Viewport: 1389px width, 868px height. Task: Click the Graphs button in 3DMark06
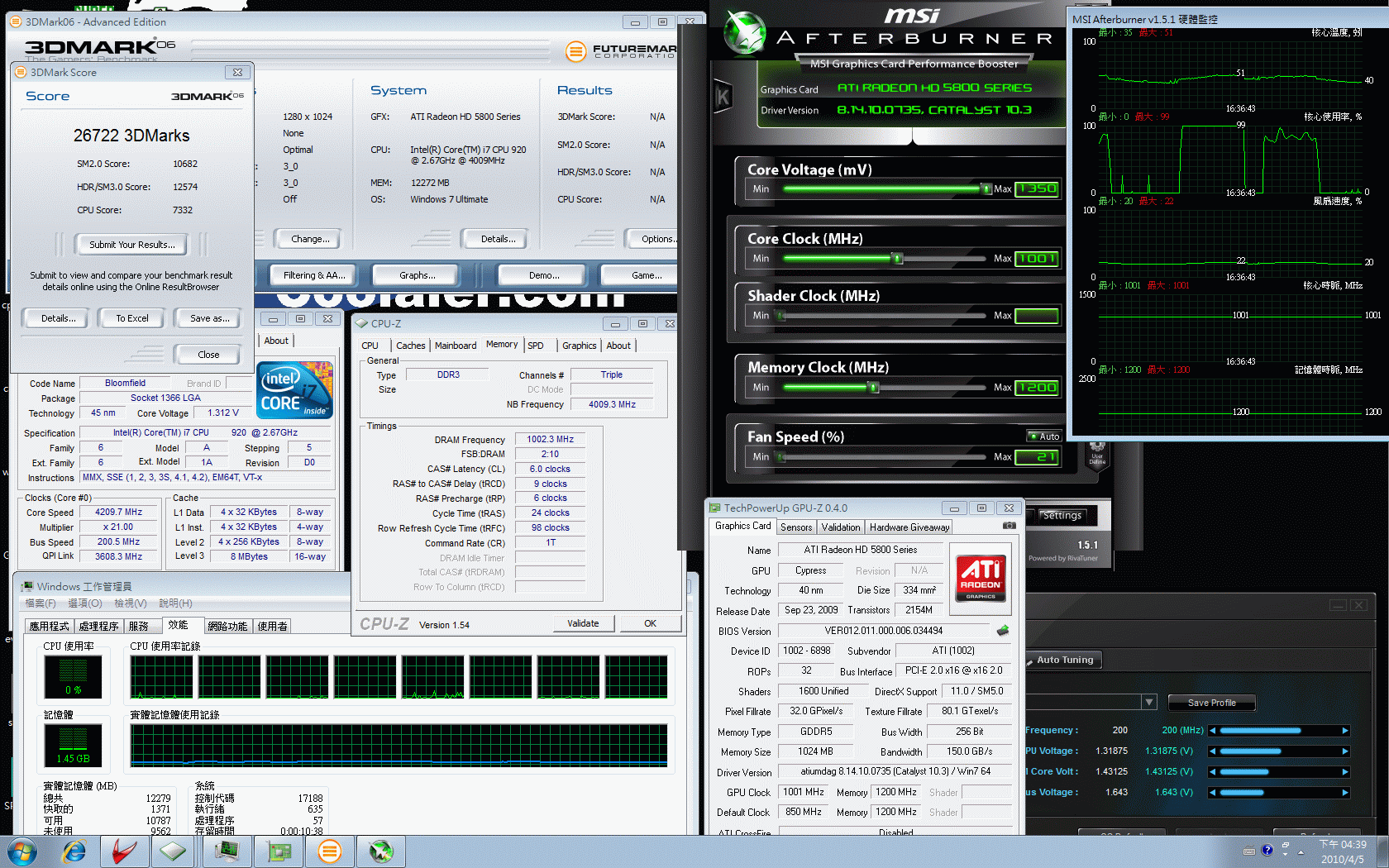point(418,275)
